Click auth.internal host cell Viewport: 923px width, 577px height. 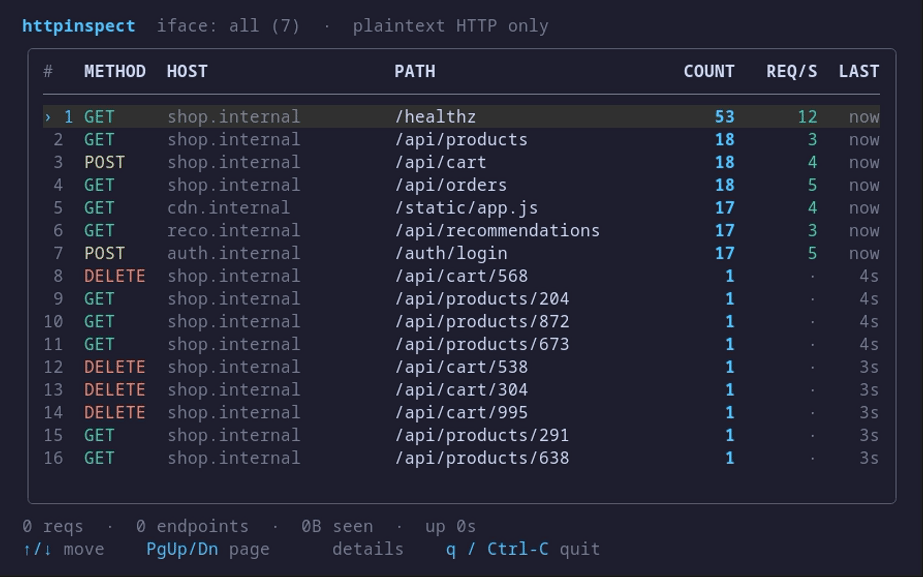[x=233, y=253]
